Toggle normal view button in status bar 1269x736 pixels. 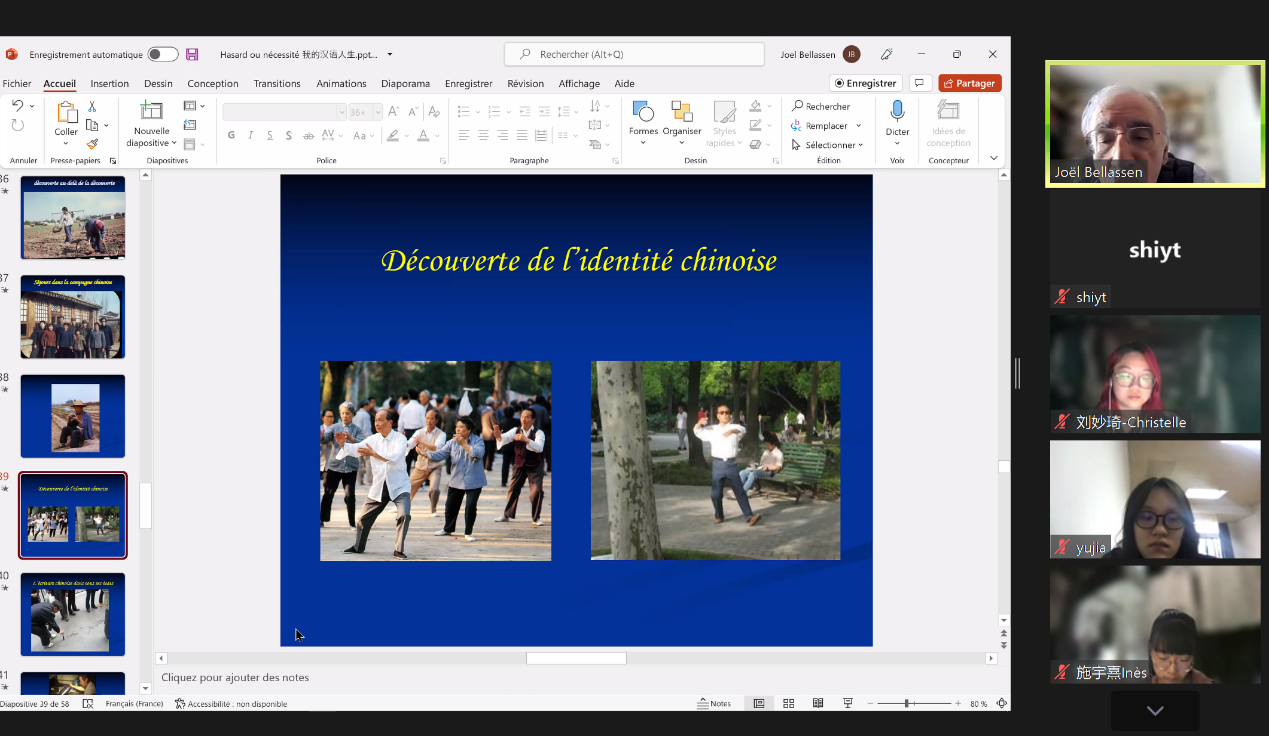tap(759, 704)
